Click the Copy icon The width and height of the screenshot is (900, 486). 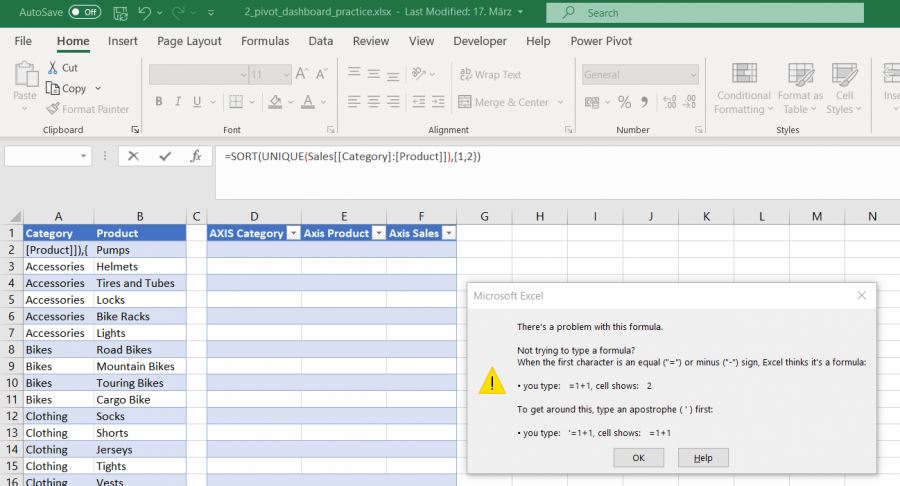pos(53,88)
